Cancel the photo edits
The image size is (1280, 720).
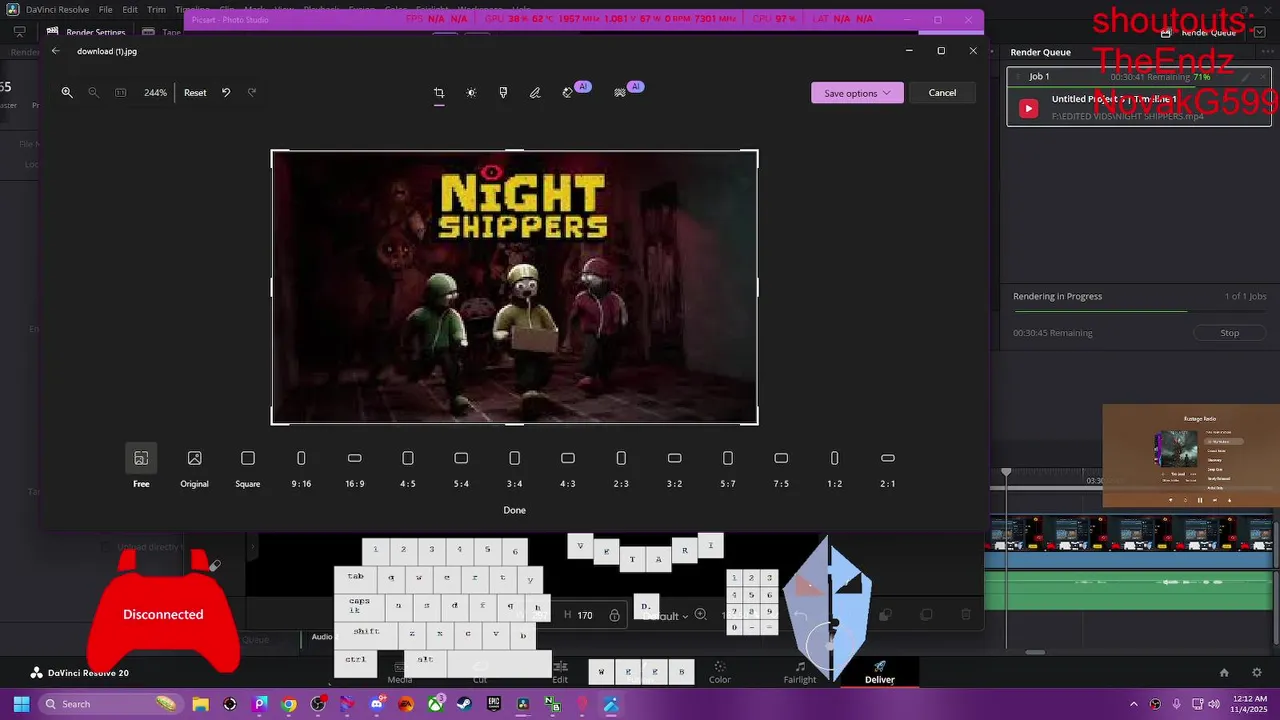[x=942, y=93]
